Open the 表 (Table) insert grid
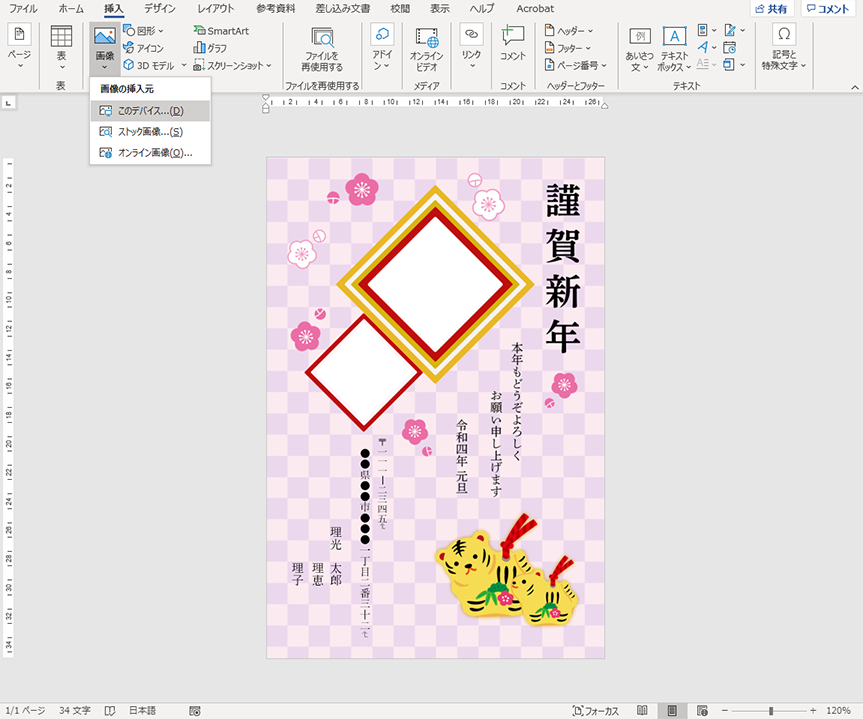Screen dimensions: 863x719 (x=61, y=48)
